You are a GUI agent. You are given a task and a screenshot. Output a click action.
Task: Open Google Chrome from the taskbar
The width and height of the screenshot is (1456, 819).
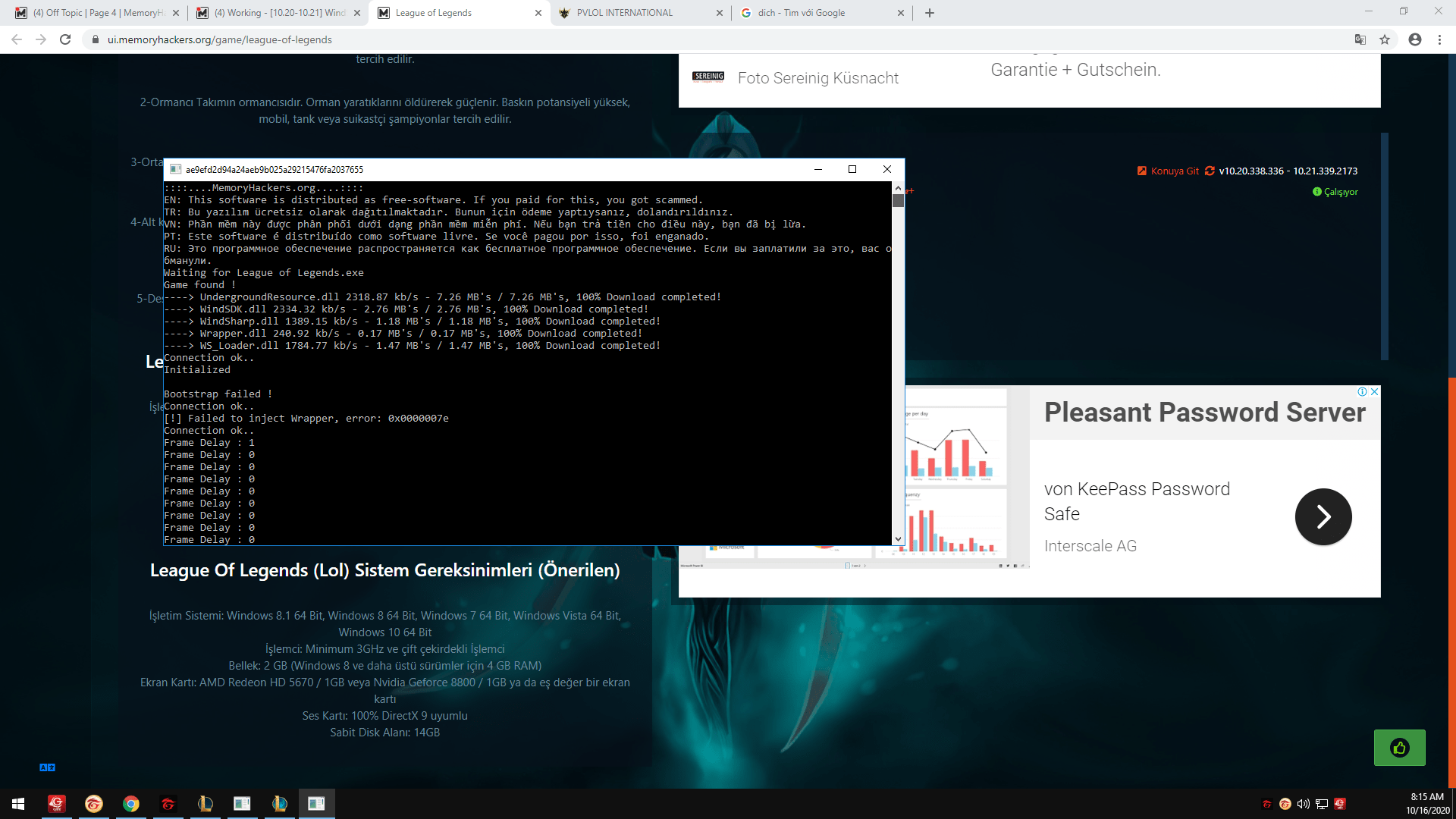click(131, 804)
